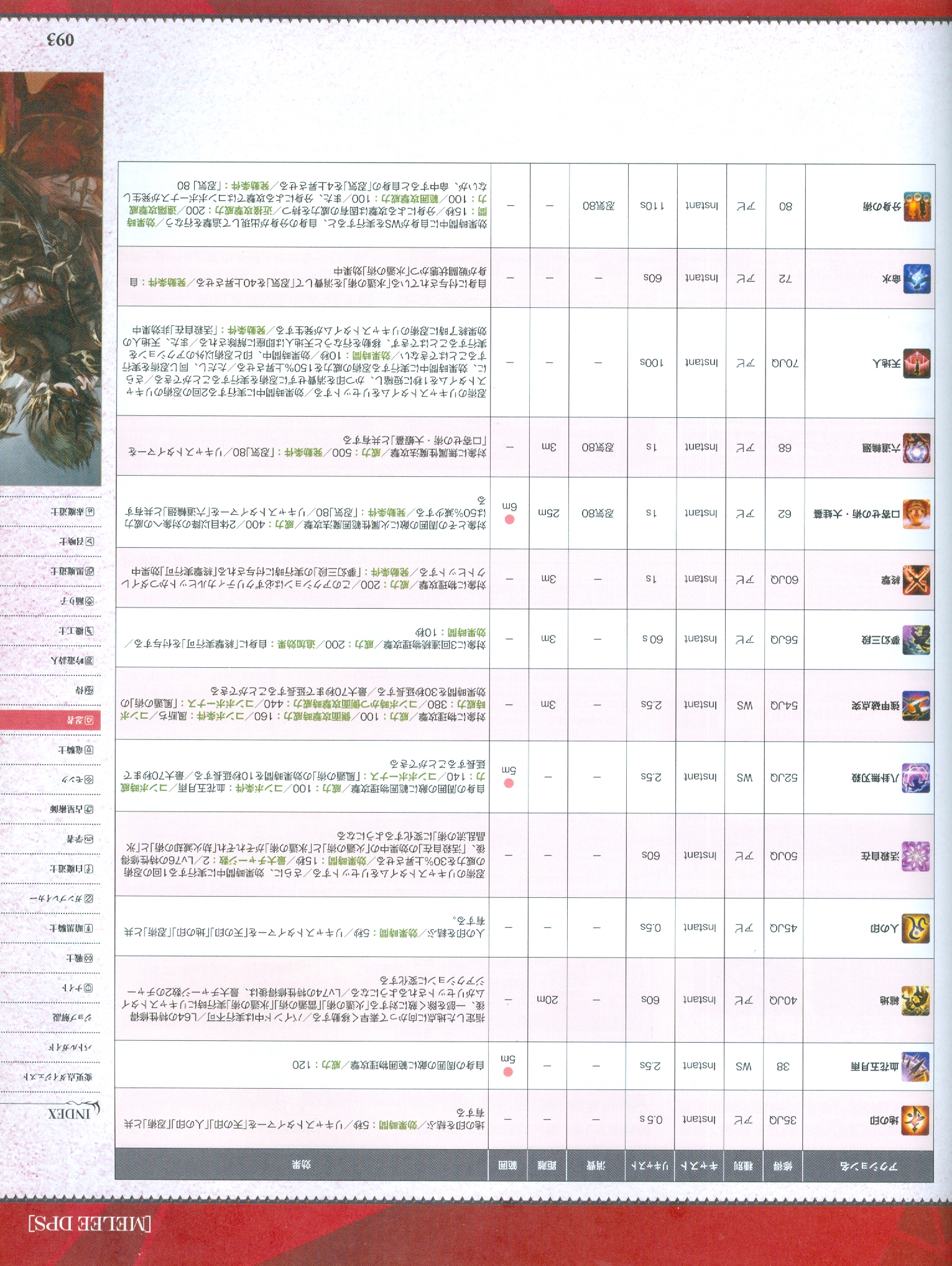Click the 活殺自在 flower icon
The width and height of the screenshot is (952, 1266).
(x=917, y=856)
